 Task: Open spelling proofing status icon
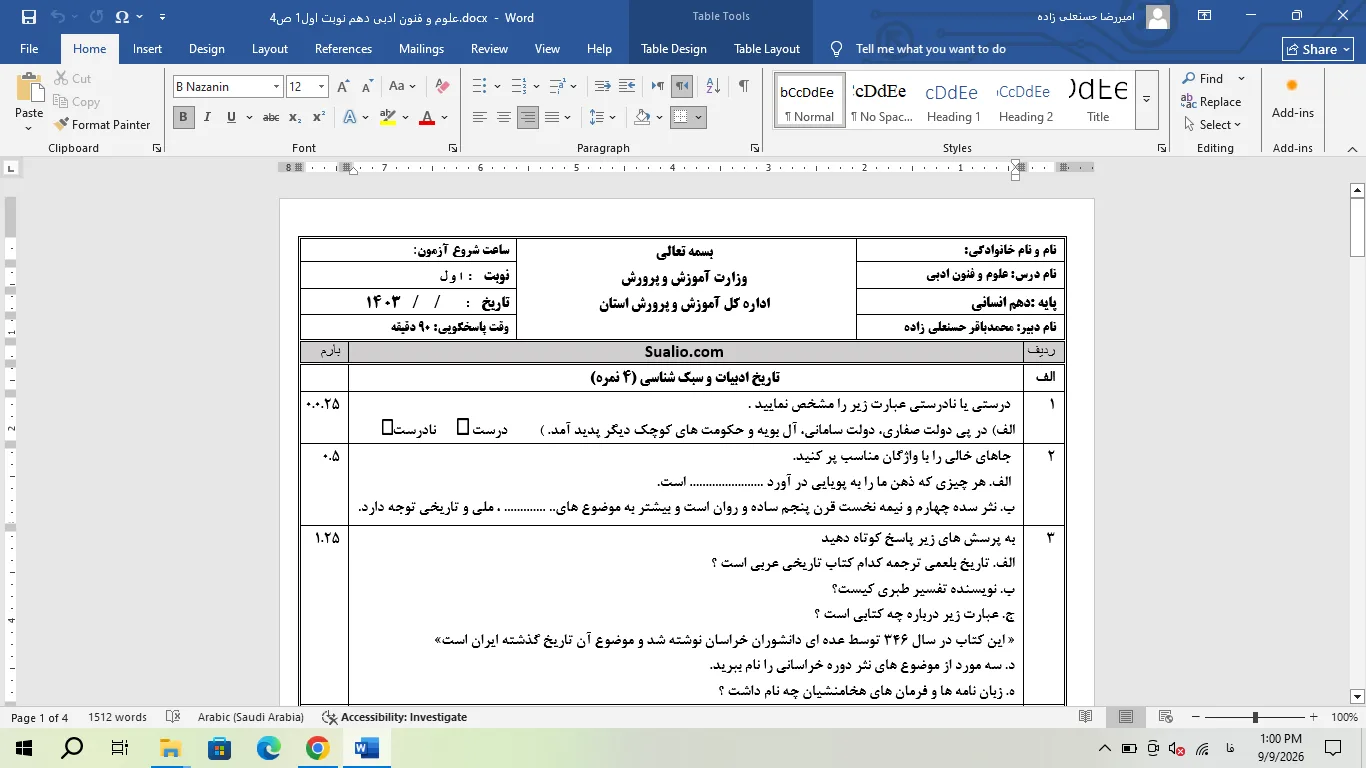172,717
